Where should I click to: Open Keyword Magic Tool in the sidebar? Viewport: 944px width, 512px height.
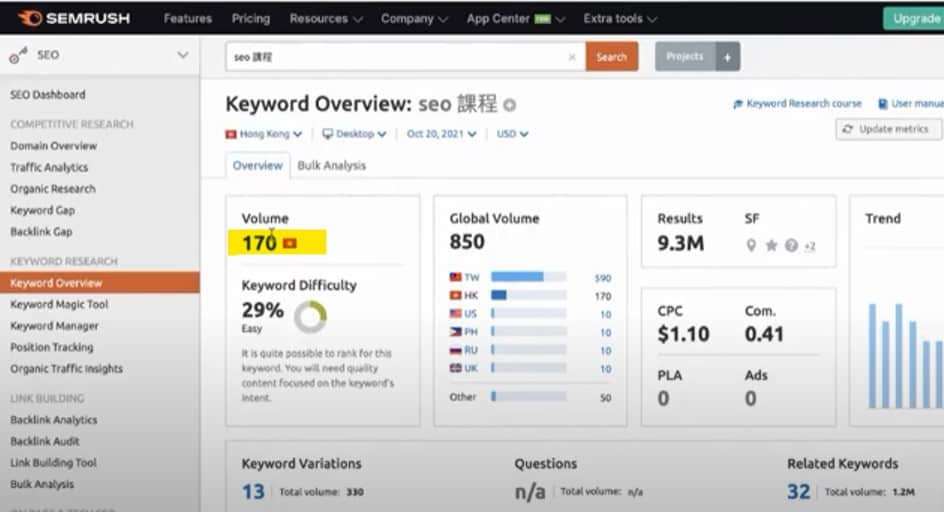point(59,304)
